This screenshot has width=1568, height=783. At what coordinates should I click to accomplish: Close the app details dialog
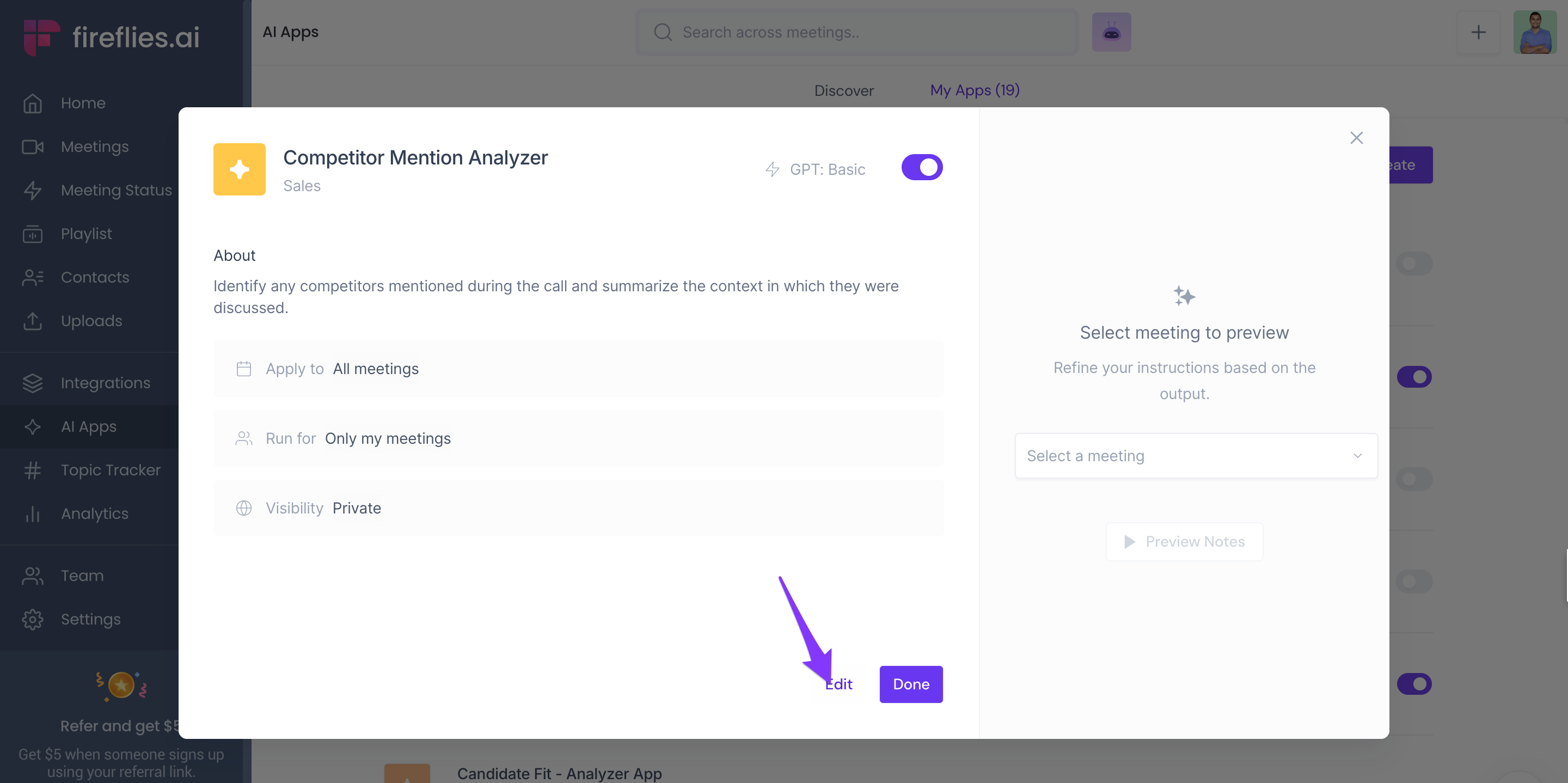(x=1356, y=138)
